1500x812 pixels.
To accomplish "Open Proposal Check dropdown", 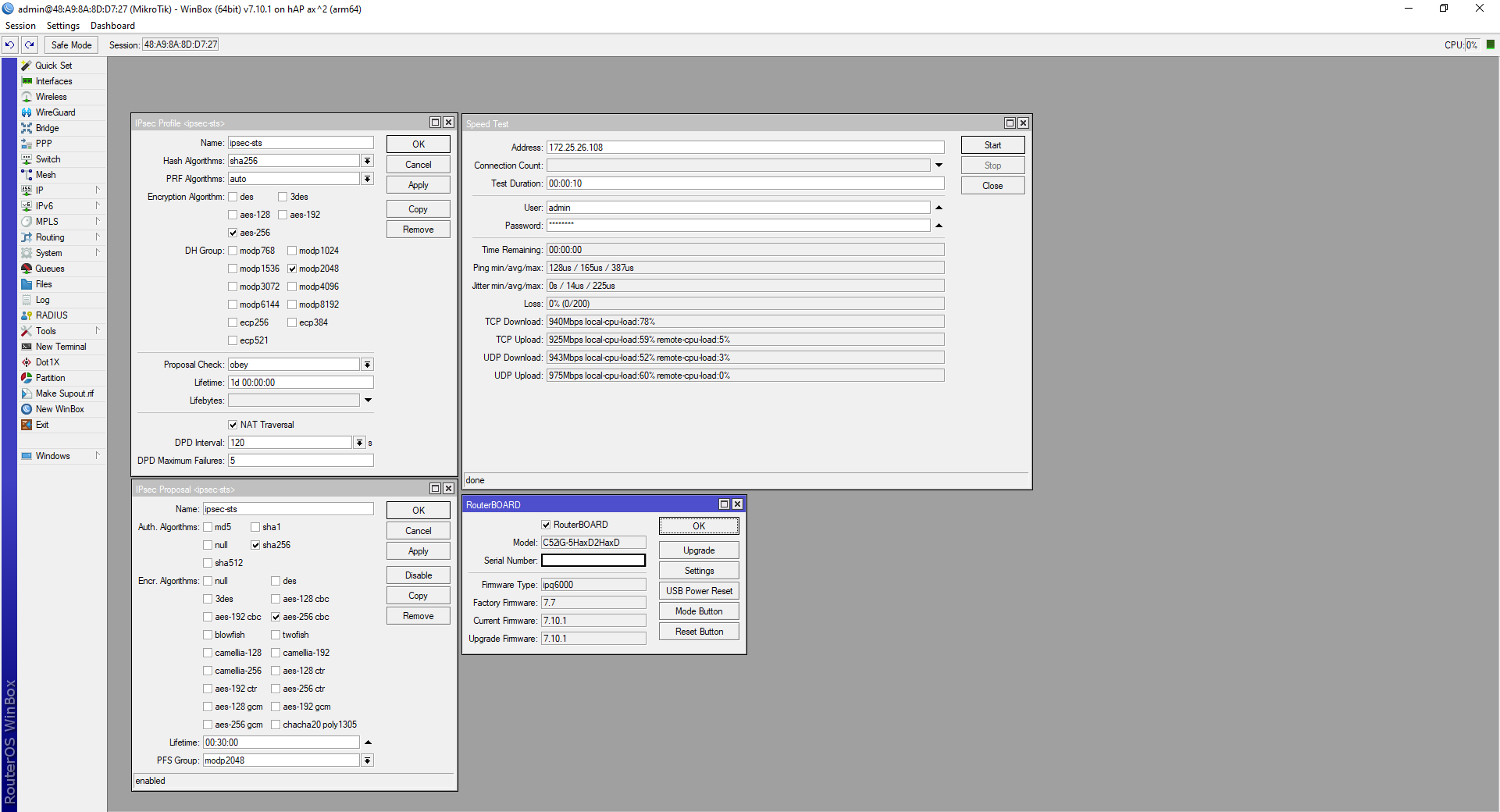I will point(367,365).
